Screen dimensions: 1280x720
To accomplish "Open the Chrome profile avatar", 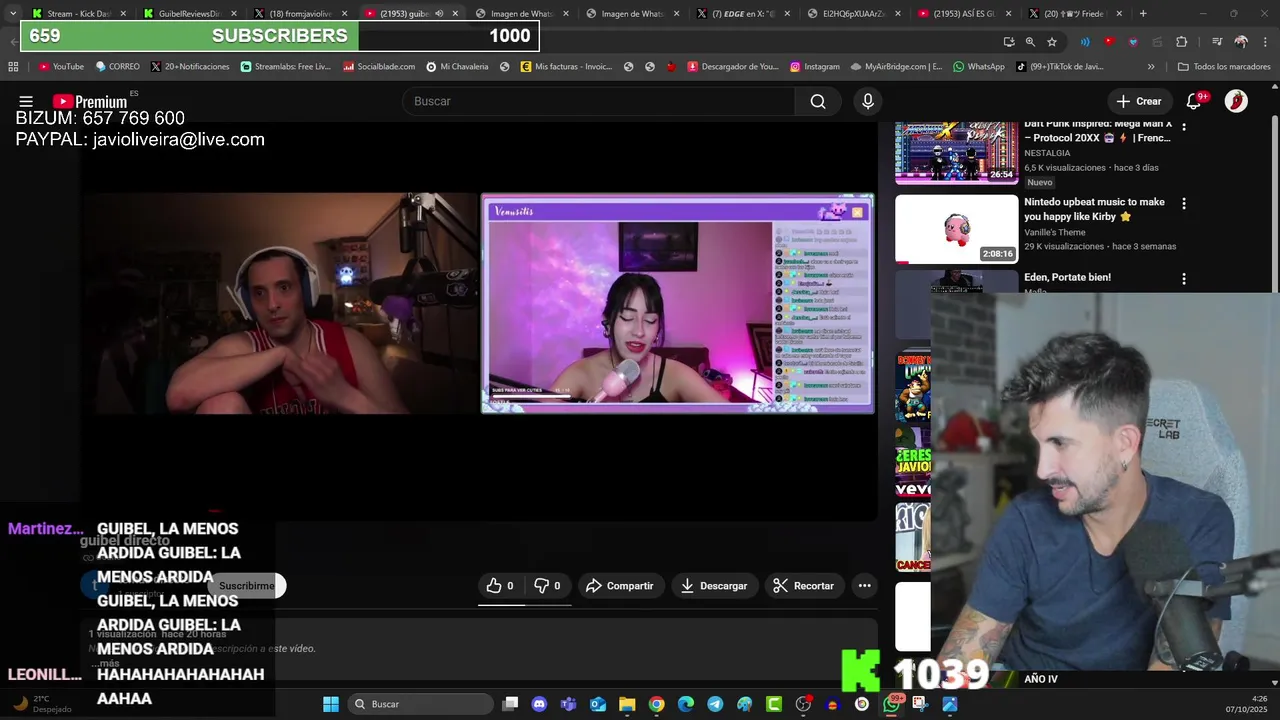I will (1241, 42).
